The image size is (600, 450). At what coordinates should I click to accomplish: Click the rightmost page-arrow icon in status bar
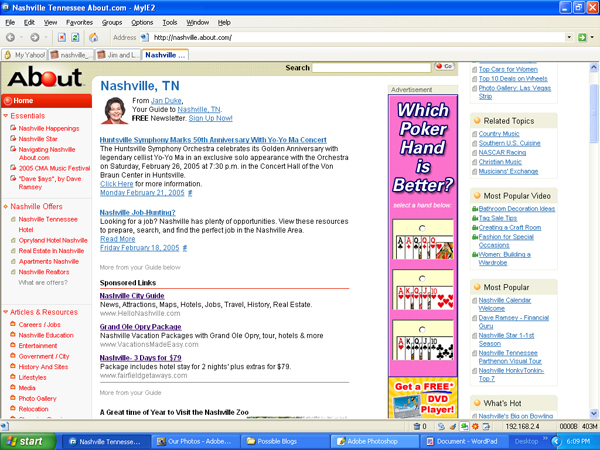486,426
